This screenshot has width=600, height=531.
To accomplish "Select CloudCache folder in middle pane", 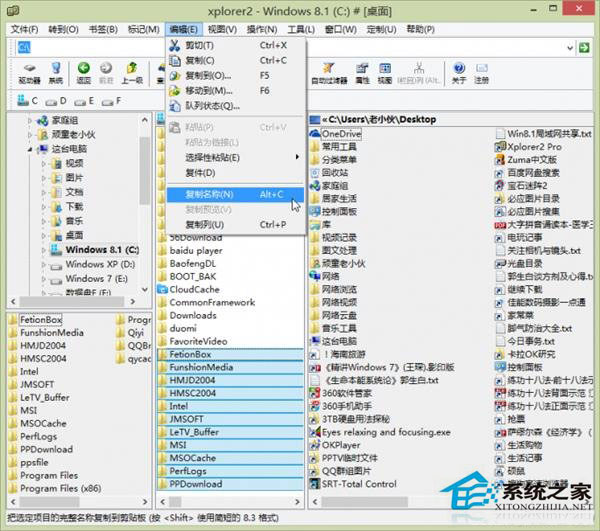I will (x=189, y=290).
